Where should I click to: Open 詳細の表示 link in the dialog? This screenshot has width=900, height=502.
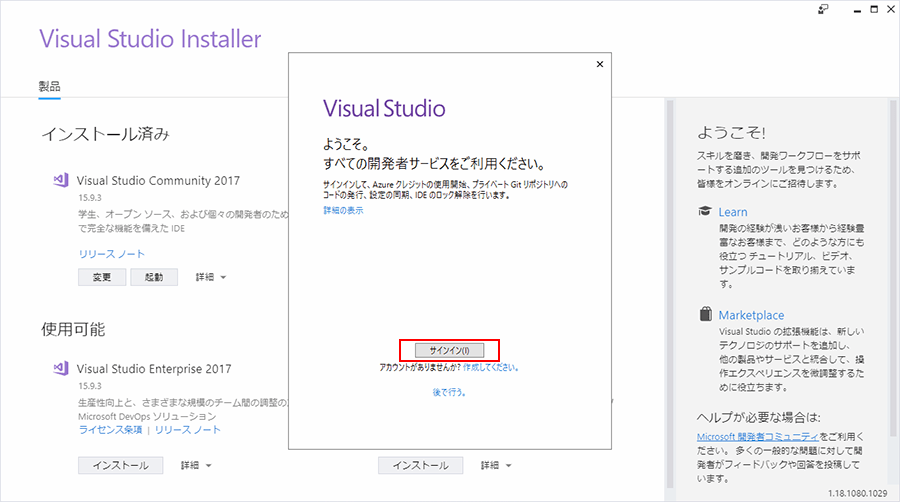tap(343, 211)
